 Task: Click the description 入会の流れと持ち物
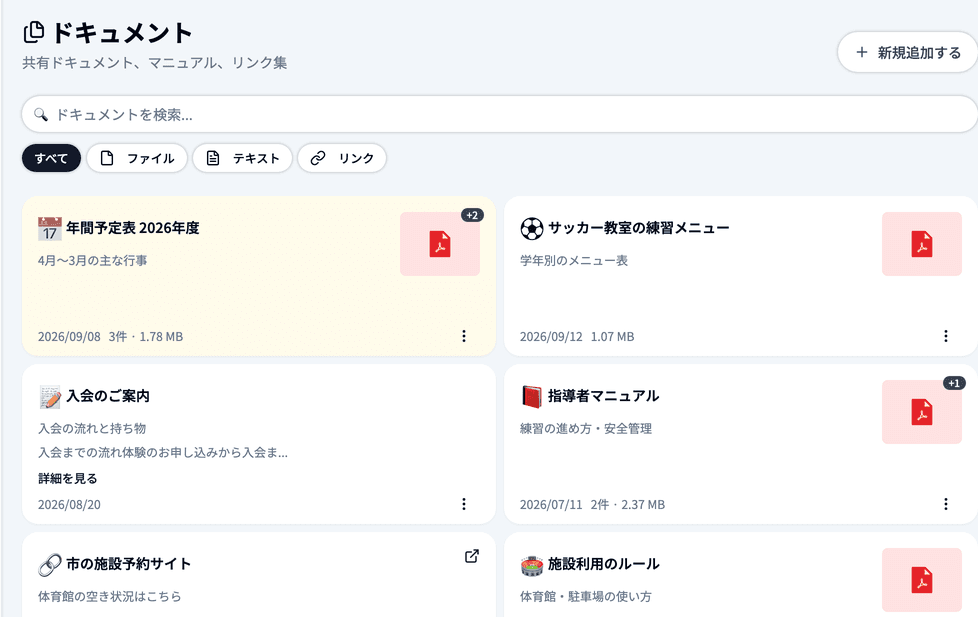92,429
